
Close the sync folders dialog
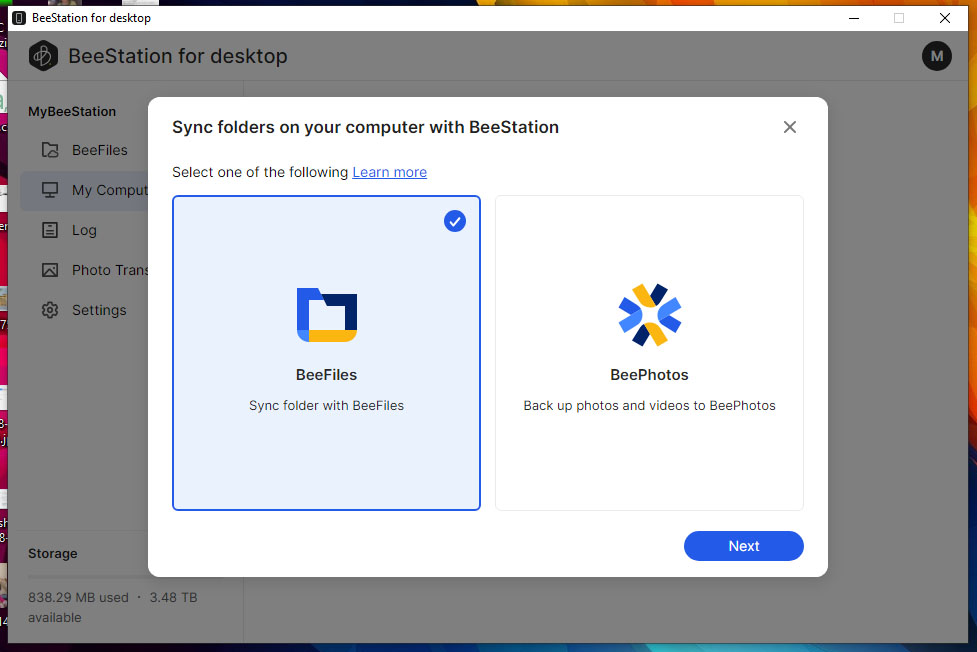[789, 127]
